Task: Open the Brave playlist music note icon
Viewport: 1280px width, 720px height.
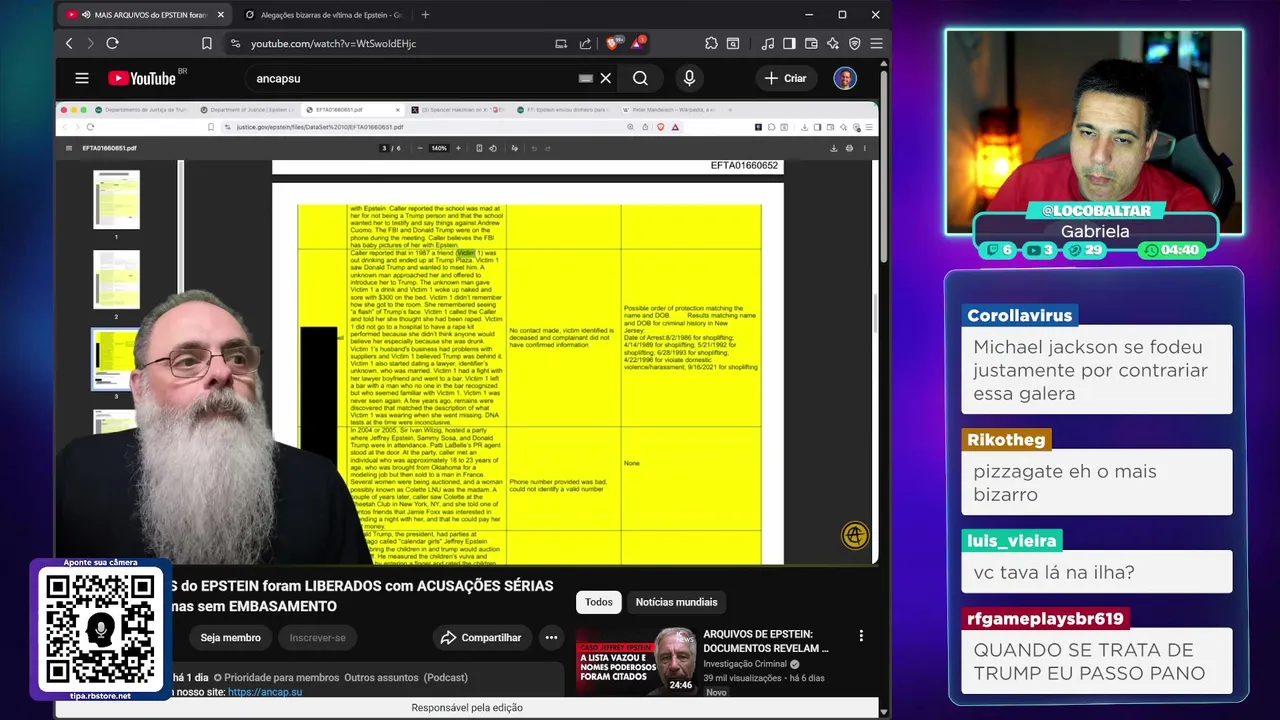Action: pyautogui.click(x=767, y=44)
